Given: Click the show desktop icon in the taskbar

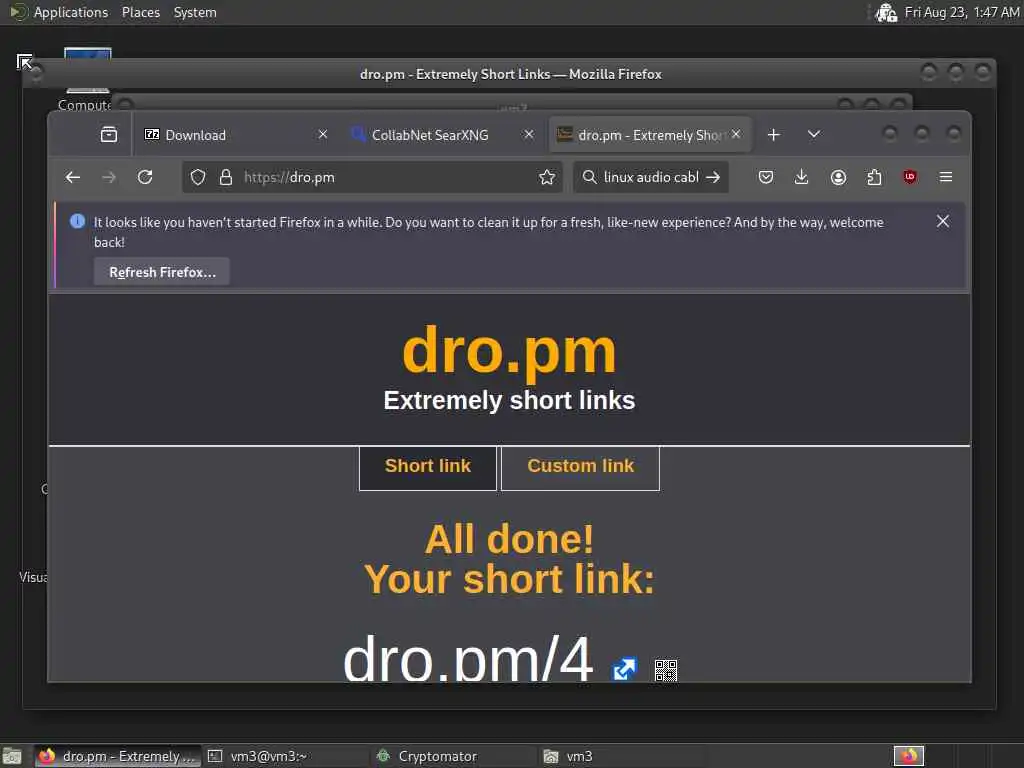Looking at the screenshot, I should pyautogui.click(x=12, y=756).
